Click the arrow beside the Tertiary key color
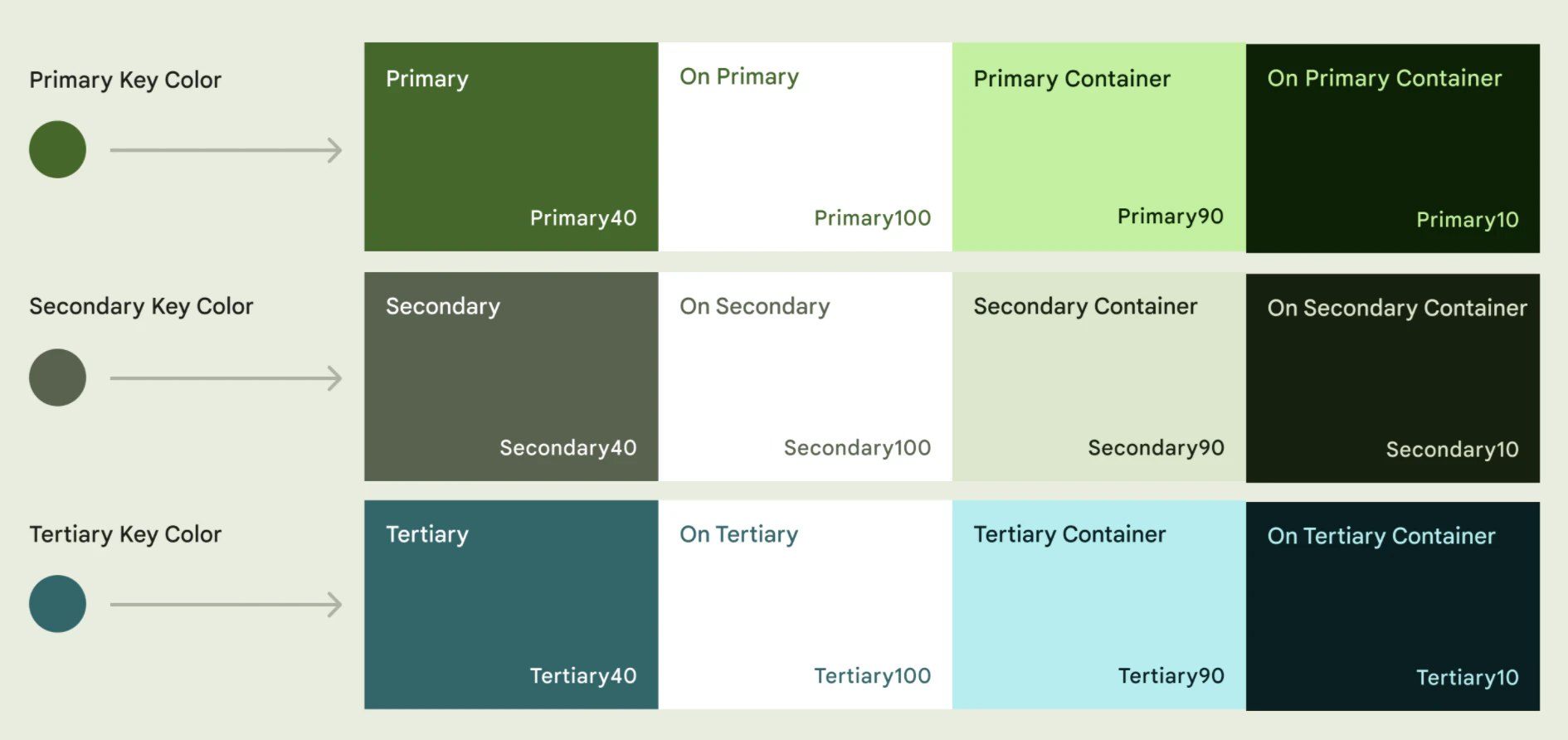1568x740 pixels. pos(226,605)
